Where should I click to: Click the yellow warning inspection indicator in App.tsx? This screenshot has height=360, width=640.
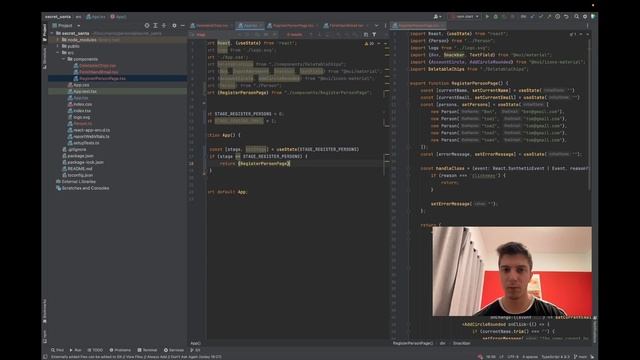pyautogui.click(x=369, y=43)
